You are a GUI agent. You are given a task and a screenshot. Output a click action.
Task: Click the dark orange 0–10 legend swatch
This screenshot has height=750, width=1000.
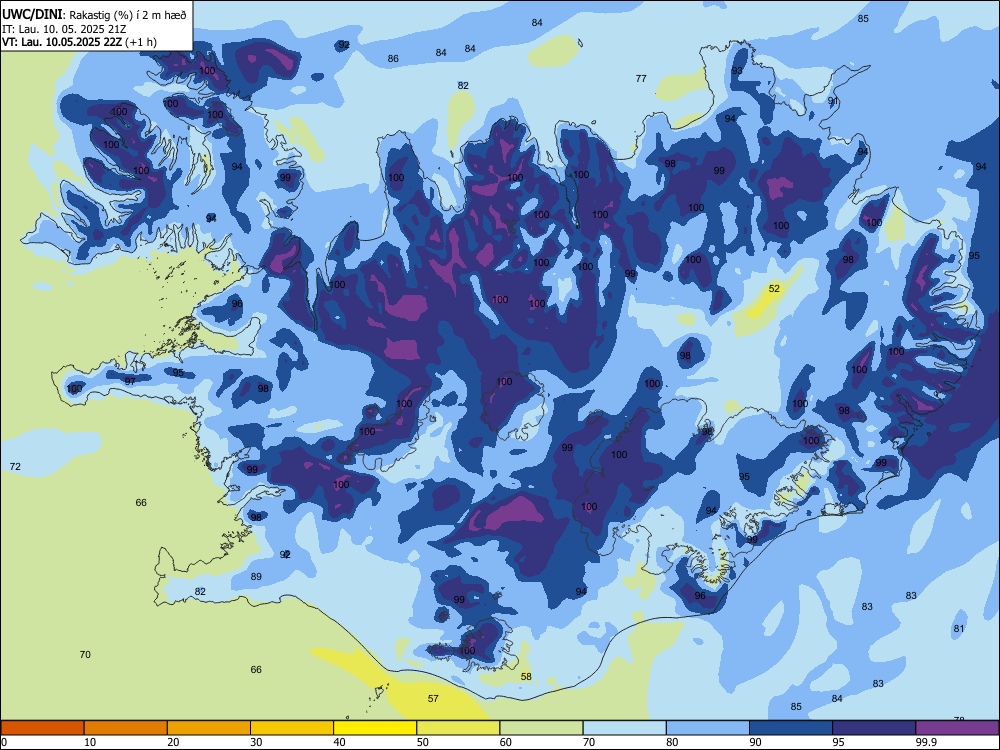click(x=42, y=728)
